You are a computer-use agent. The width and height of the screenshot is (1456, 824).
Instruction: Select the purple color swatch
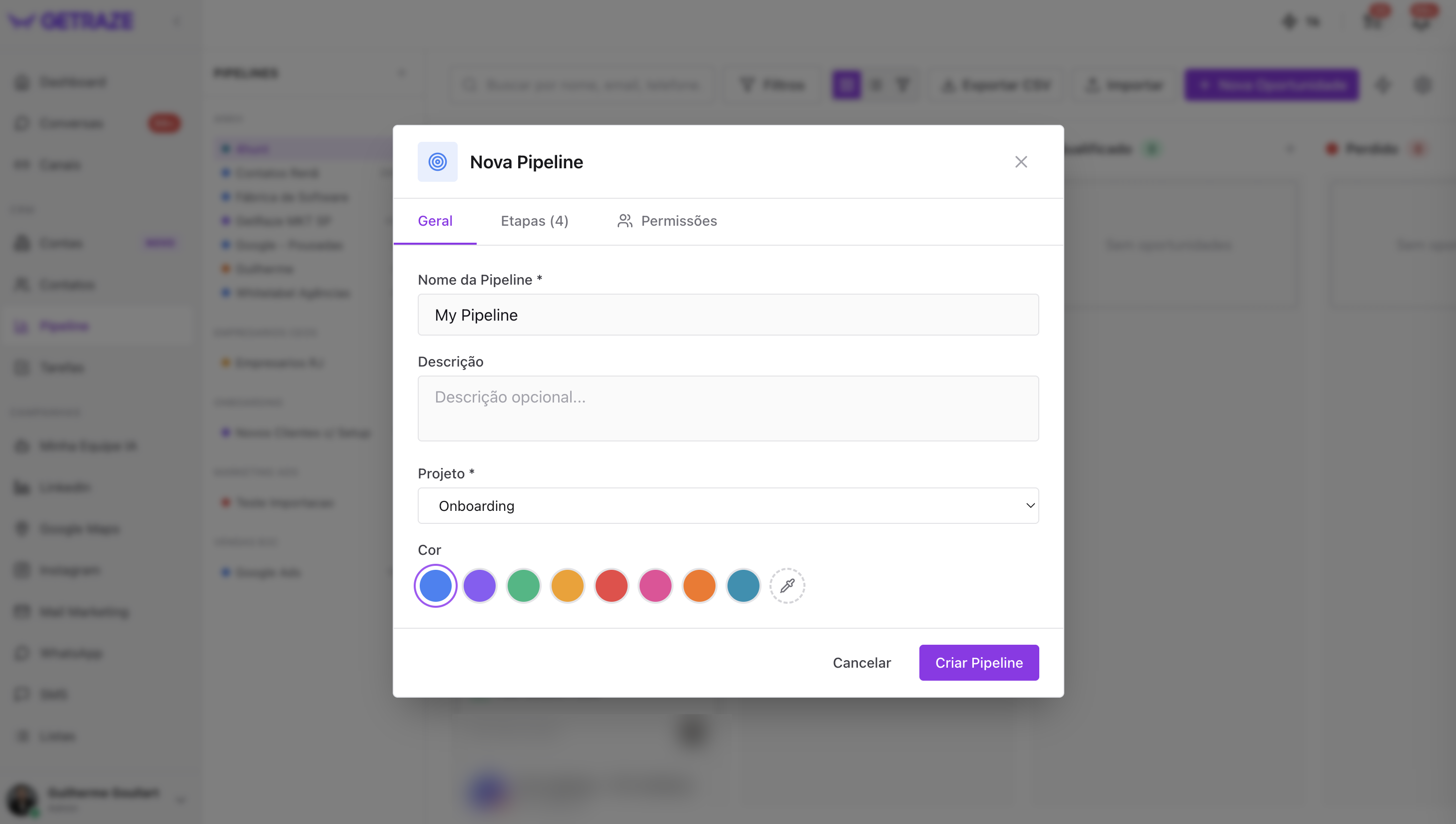tap(480, 586)
